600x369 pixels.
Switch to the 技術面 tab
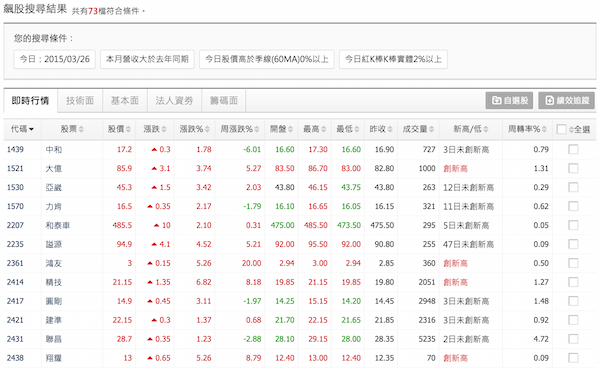click(x=80, y=101)
